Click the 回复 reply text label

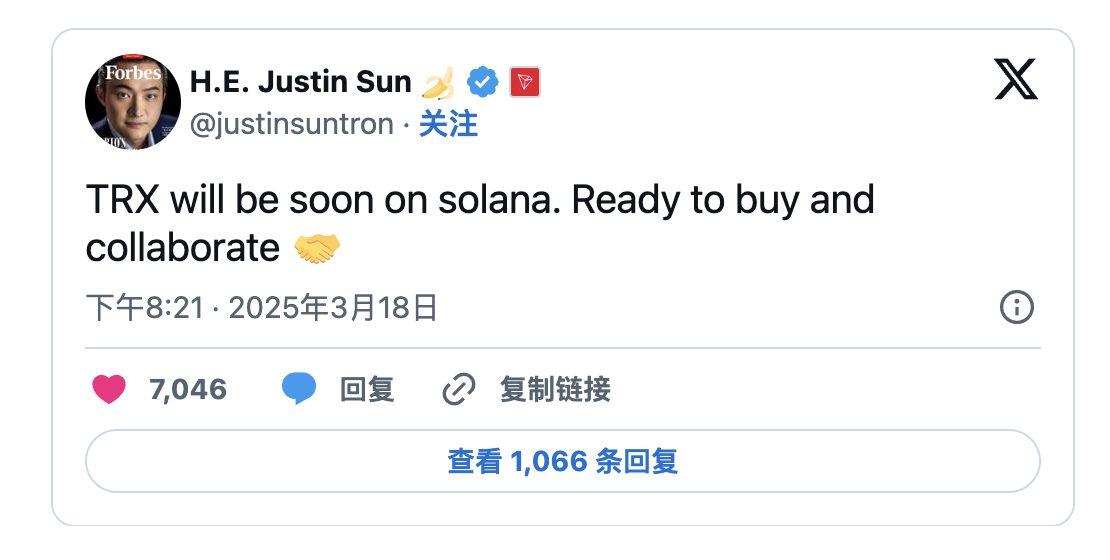click(x=367, y=389)
